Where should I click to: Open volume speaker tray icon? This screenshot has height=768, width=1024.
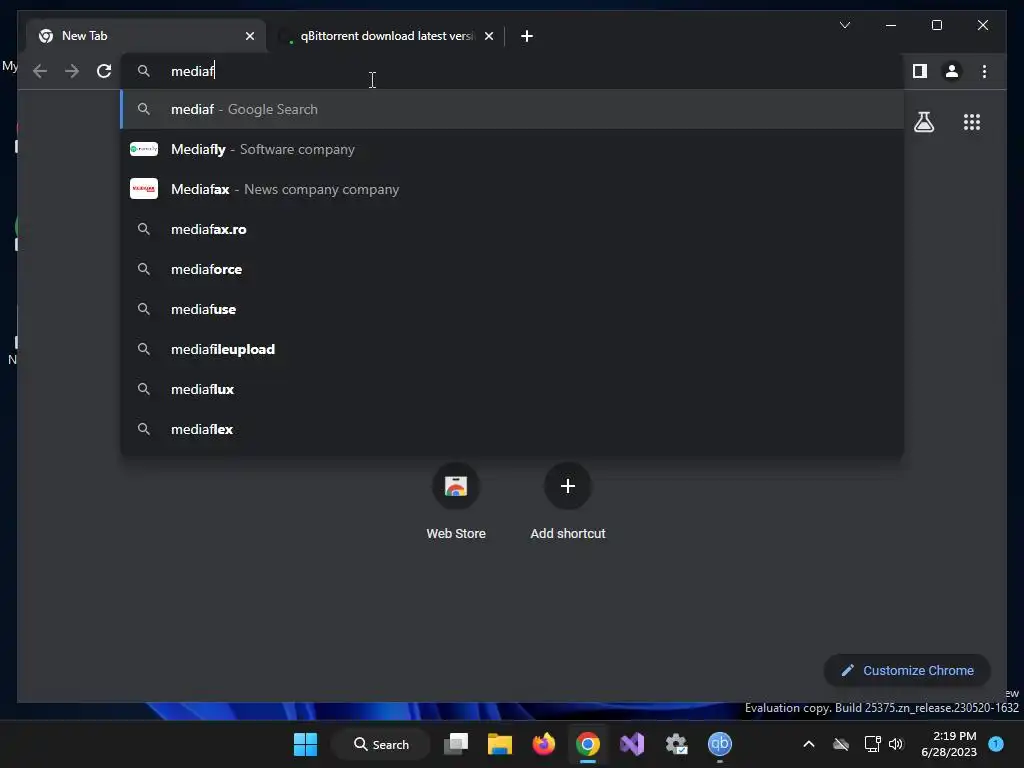[896, 744]
